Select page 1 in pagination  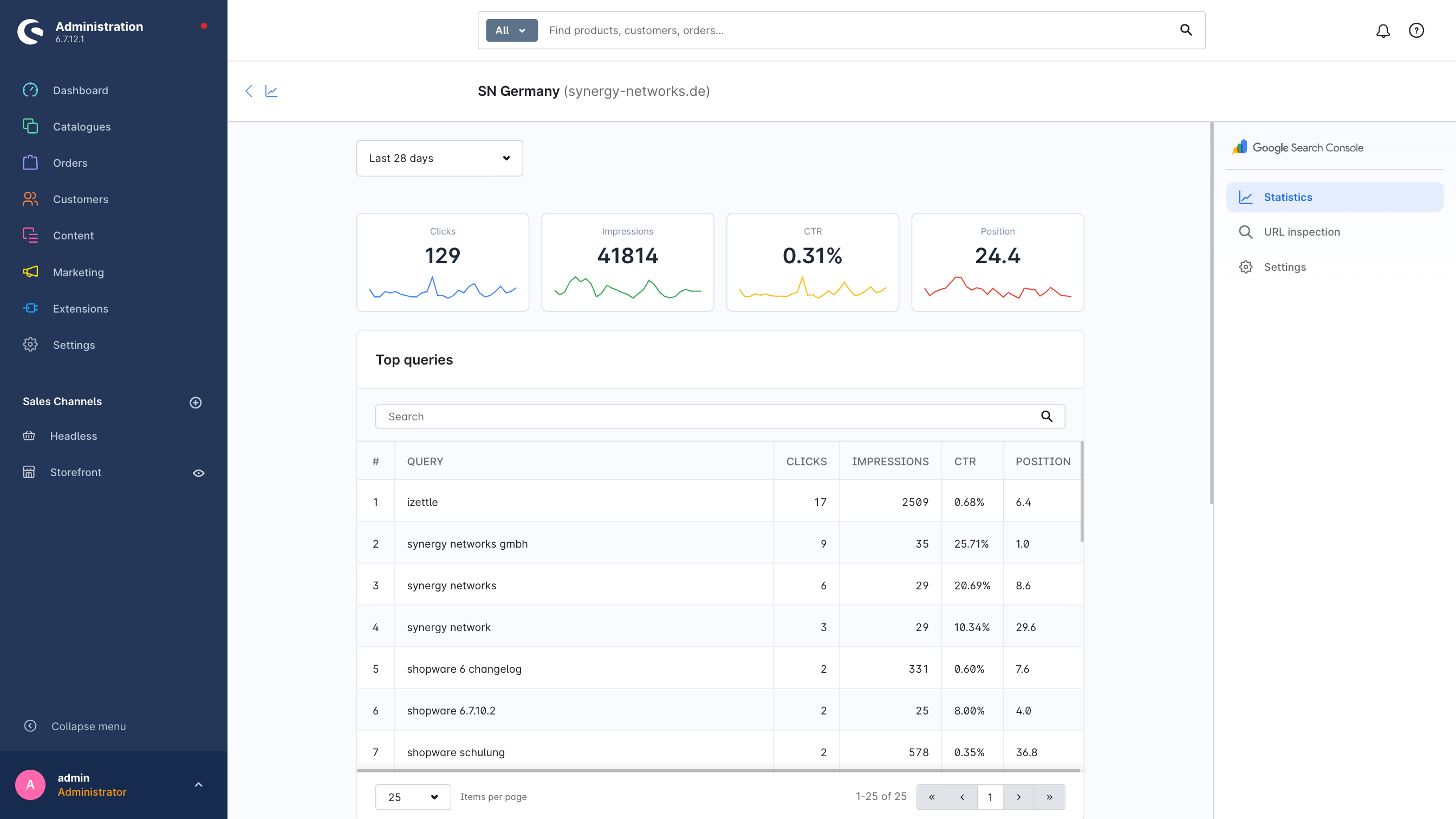[990, 797]
